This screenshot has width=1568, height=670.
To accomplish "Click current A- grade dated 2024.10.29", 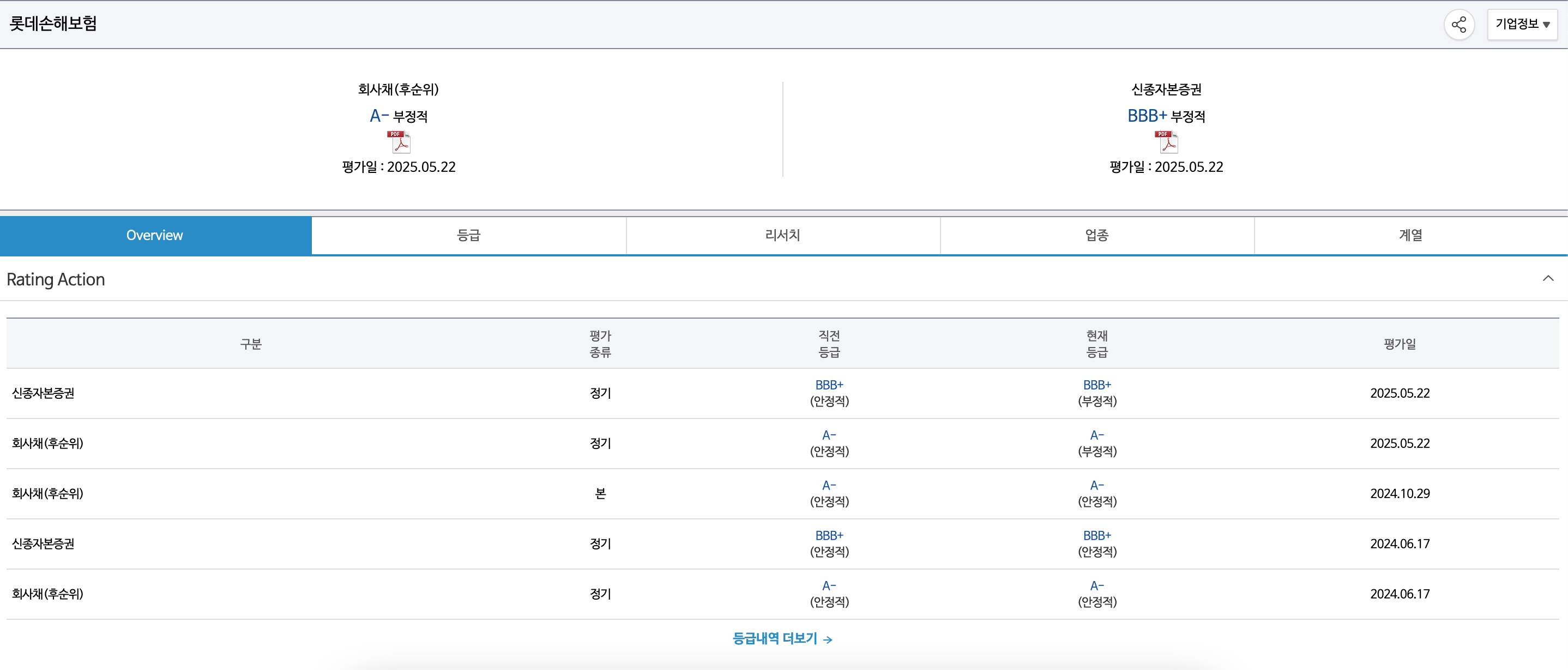I will (x=1097, y=486).
